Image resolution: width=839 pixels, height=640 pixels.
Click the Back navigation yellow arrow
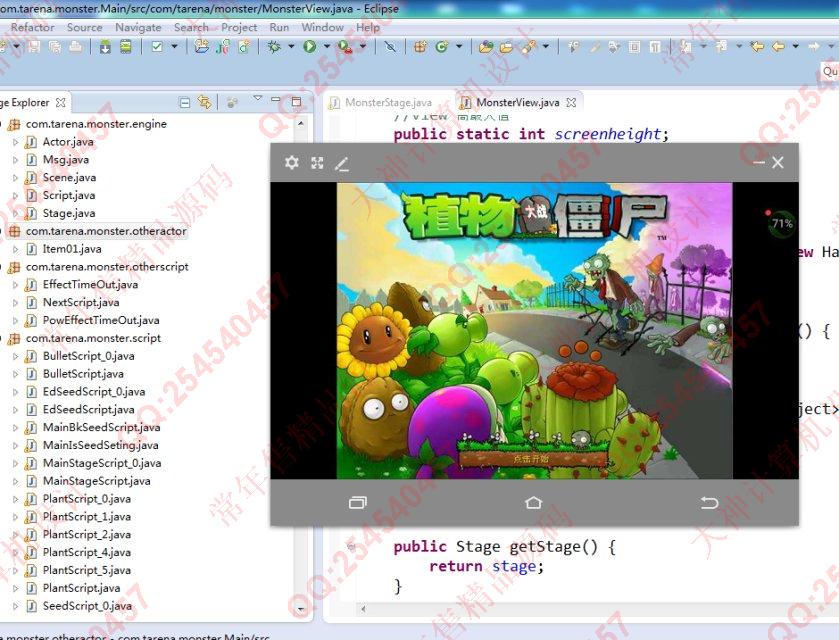[778, 47]
